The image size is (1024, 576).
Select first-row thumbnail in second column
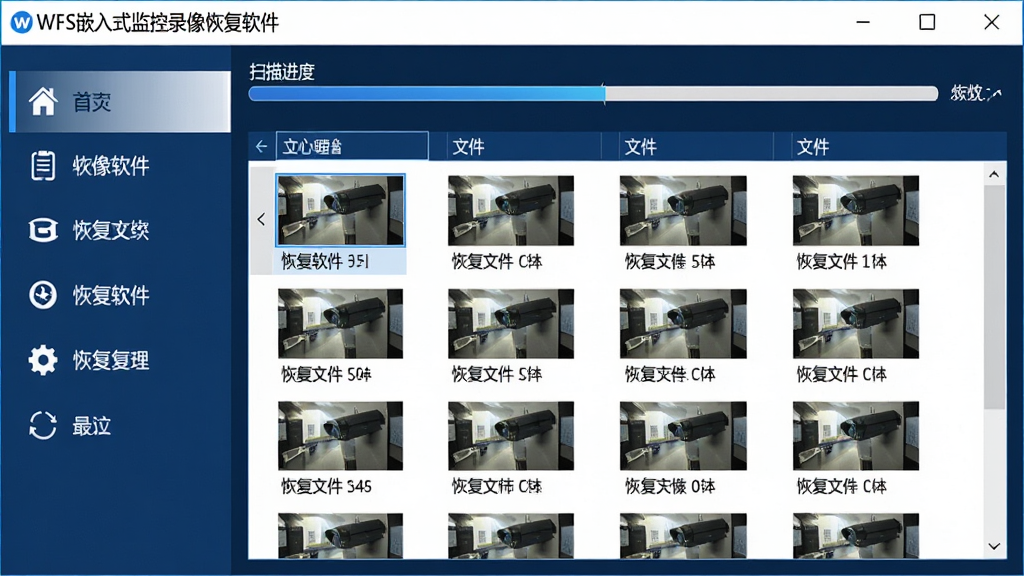(511, 210)
